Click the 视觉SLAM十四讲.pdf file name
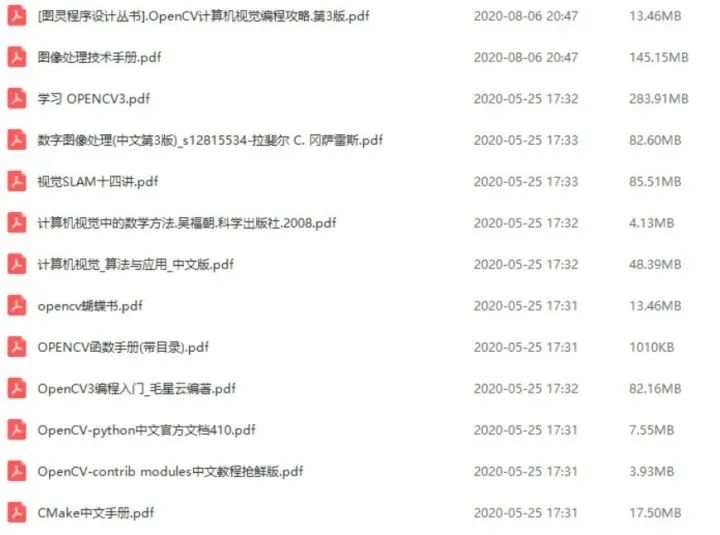 coord(98,182)
